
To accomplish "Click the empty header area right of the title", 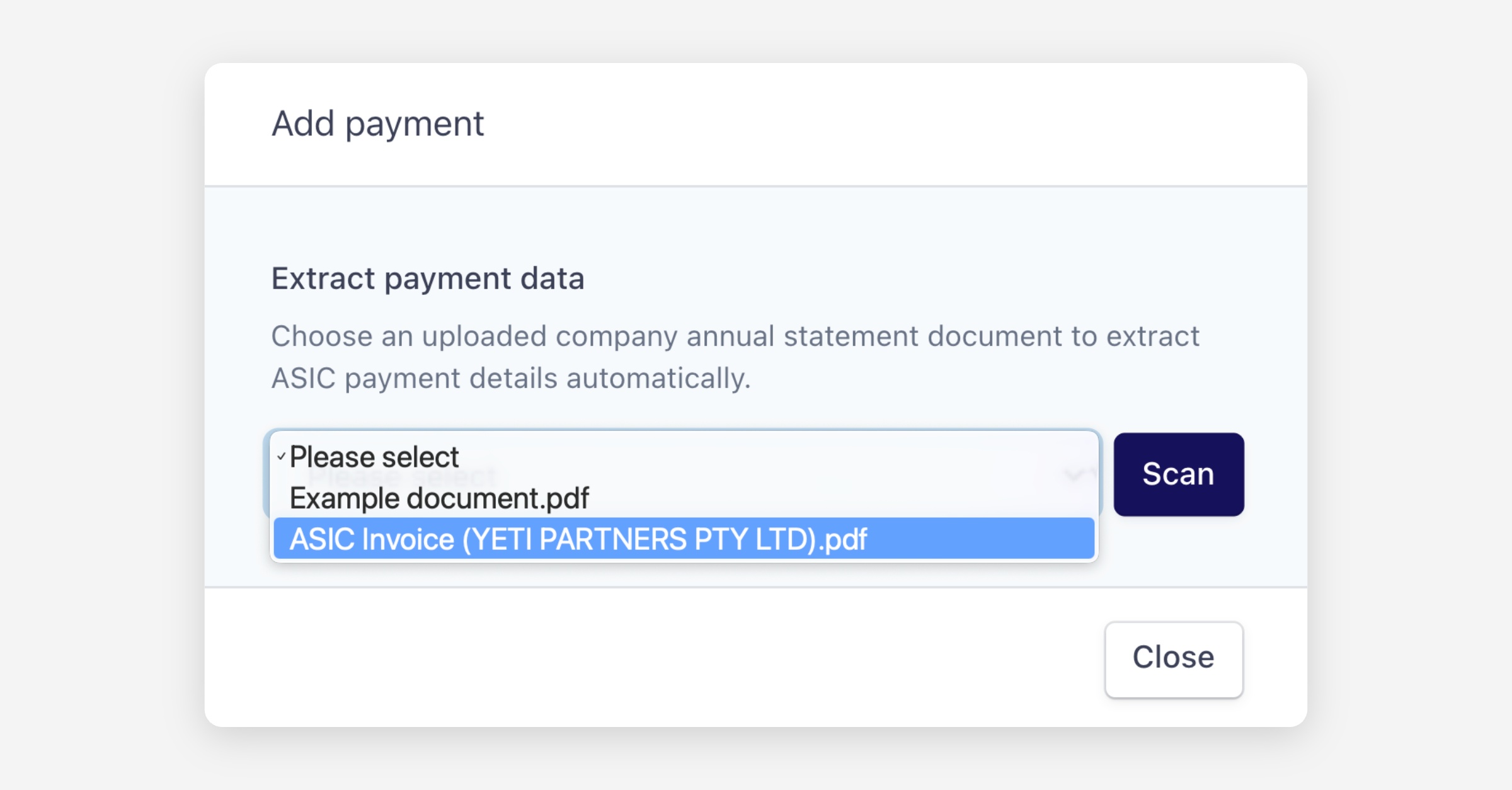I will click(x=882, y=123).
